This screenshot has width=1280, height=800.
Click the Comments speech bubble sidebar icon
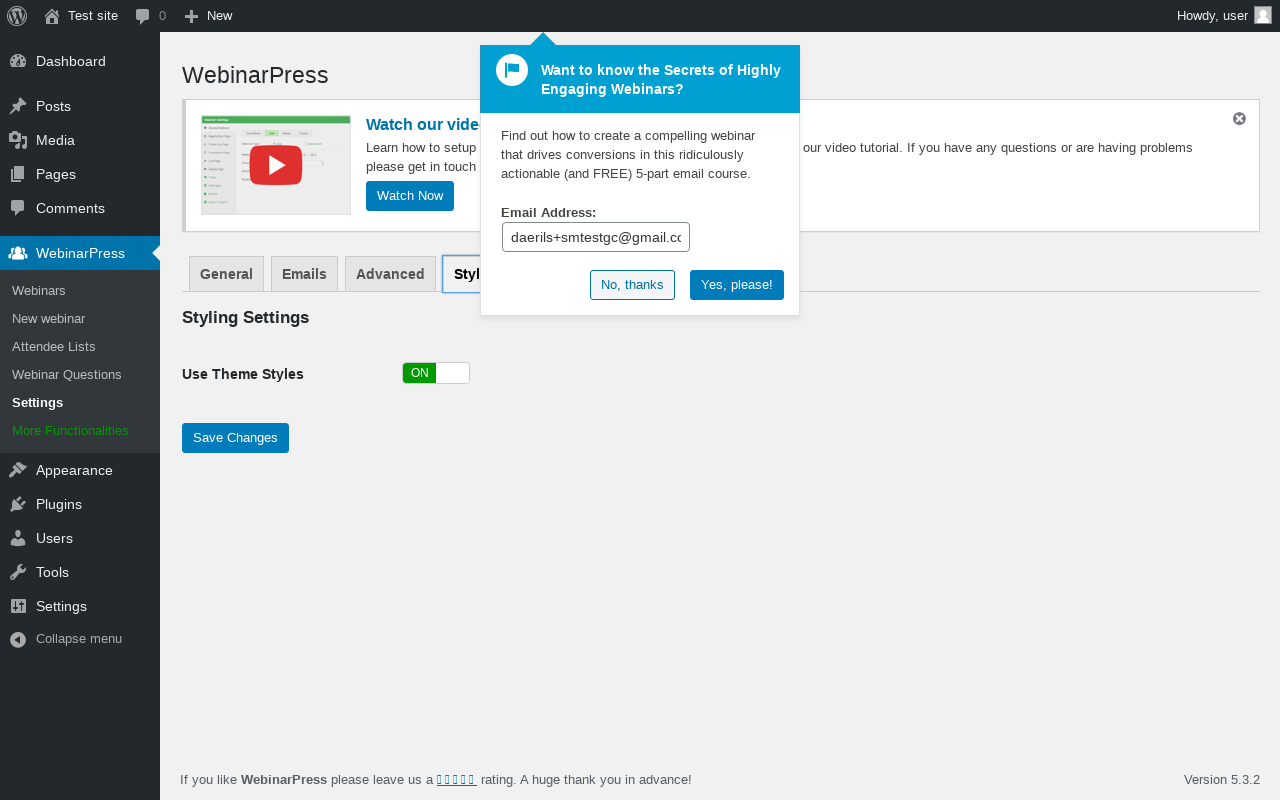coord(18,208)
